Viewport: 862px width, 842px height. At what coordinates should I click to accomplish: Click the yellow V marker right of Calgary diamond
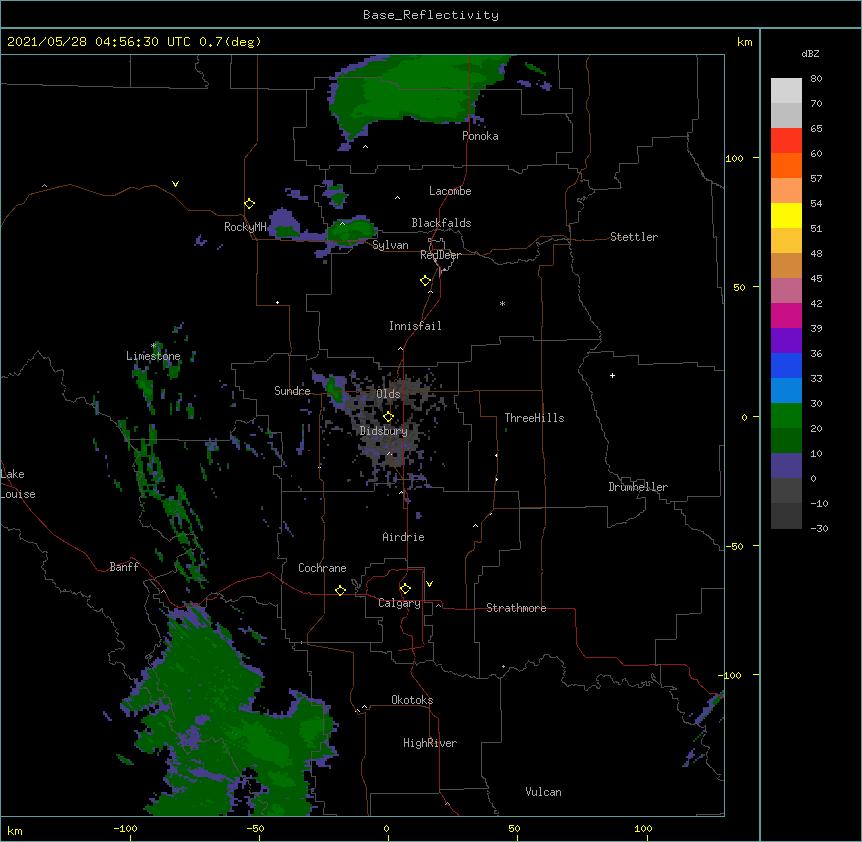tap(429, 584)
